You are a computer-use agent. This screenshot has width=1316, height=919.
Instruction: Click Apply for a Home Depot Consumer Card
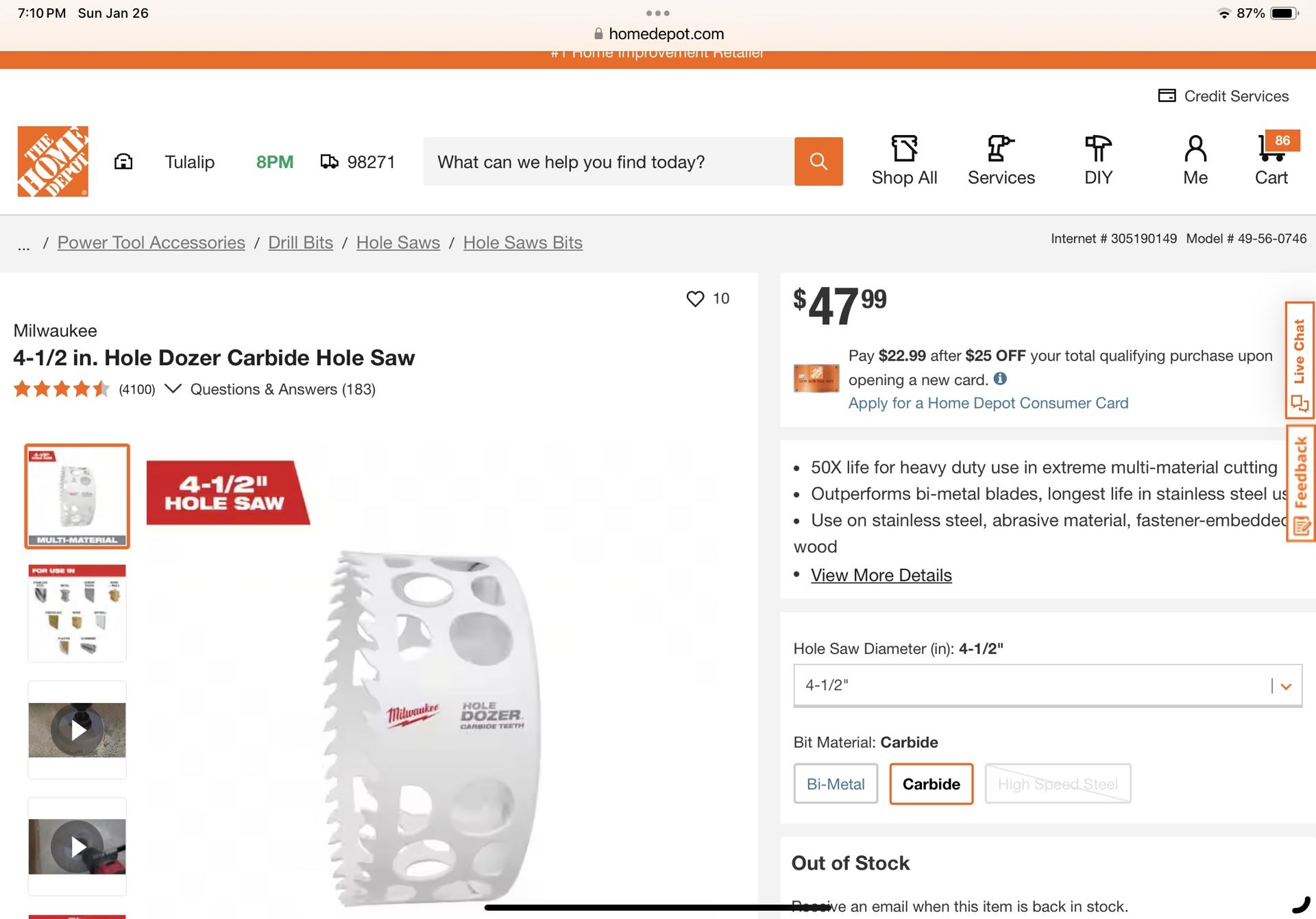coord(988,403)
